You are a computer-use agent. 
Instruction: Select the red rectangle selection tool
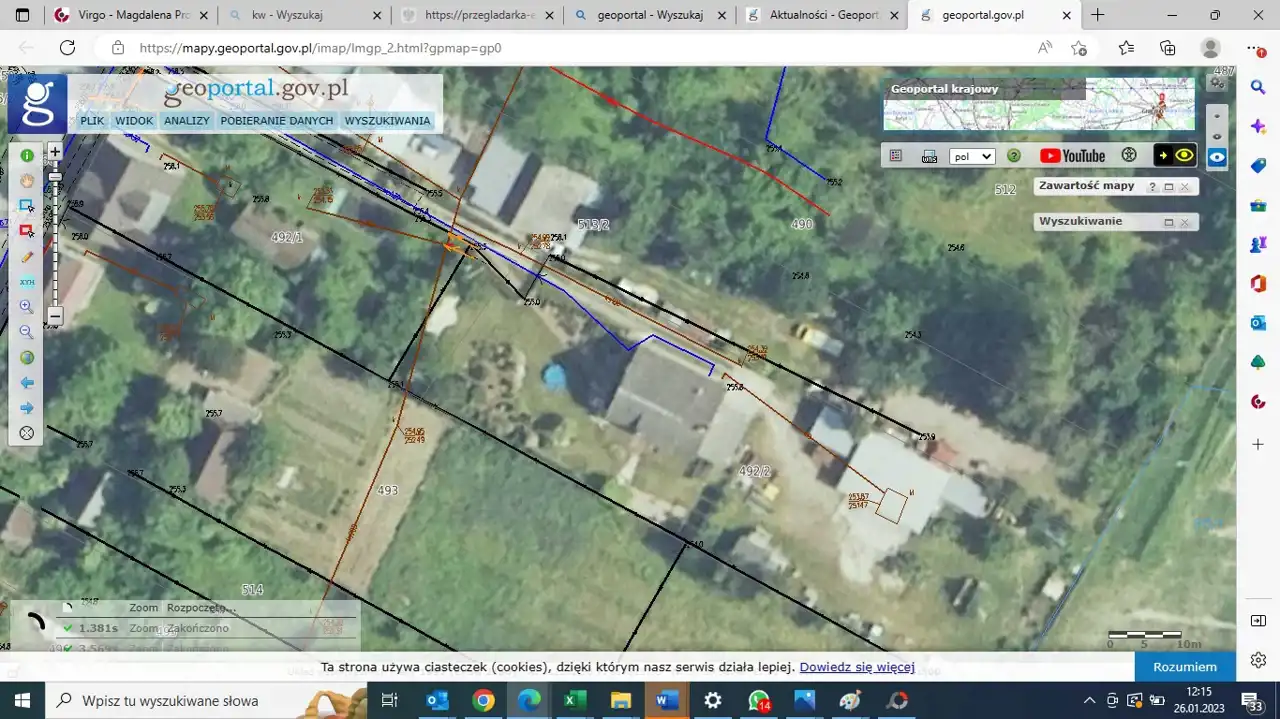pyautogui.click(x=27, y=231)
